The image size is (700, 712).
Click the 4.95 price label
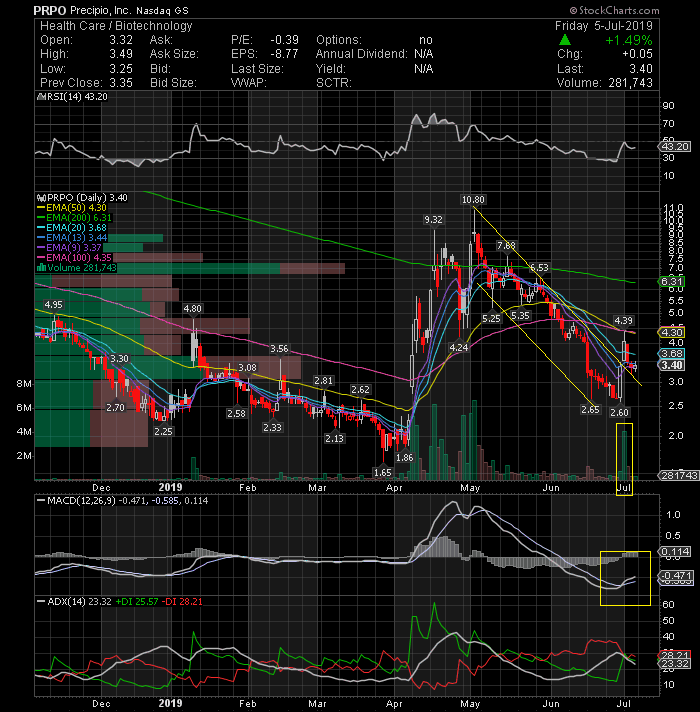point(54,305)
